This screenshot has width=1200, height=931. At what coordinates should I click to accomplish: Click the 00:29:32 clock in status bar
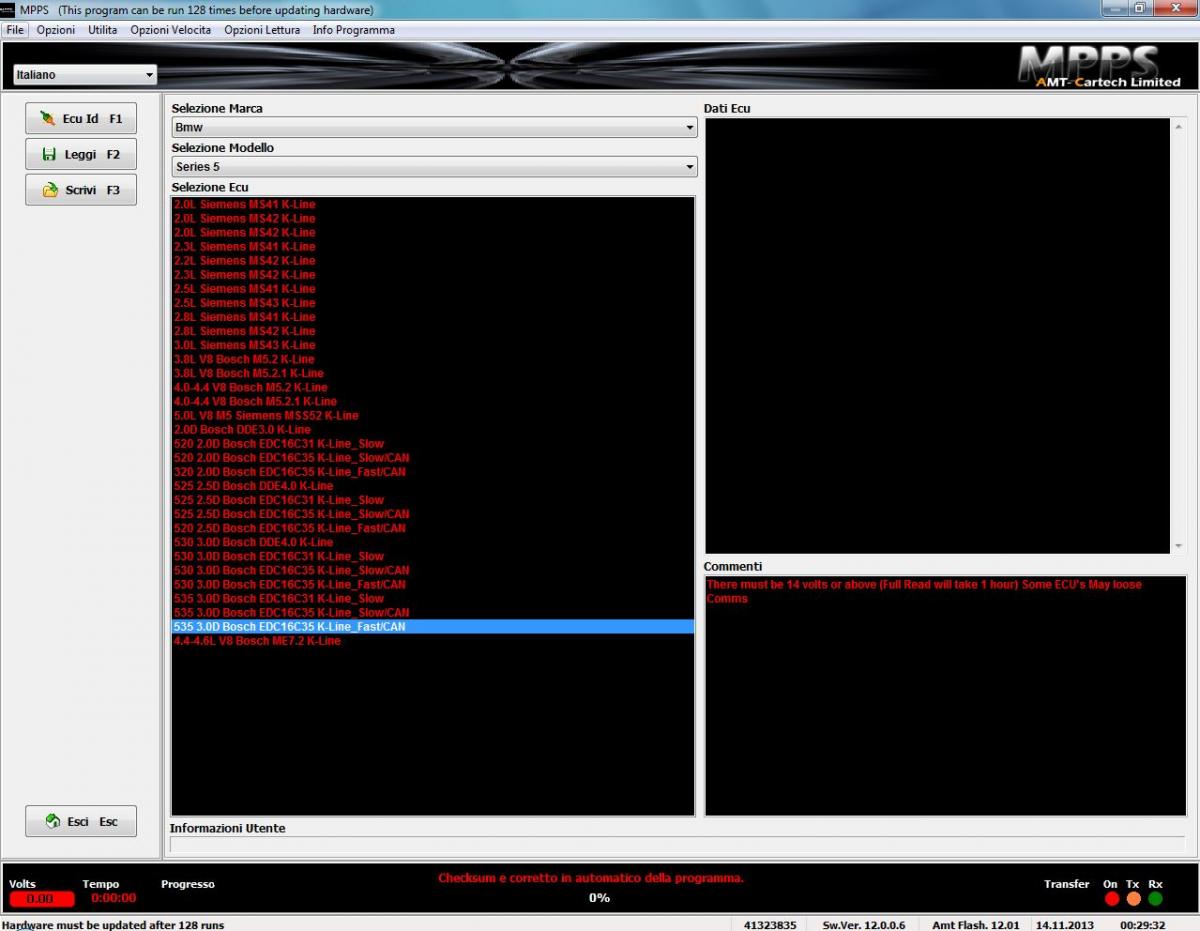[1143, 925]
